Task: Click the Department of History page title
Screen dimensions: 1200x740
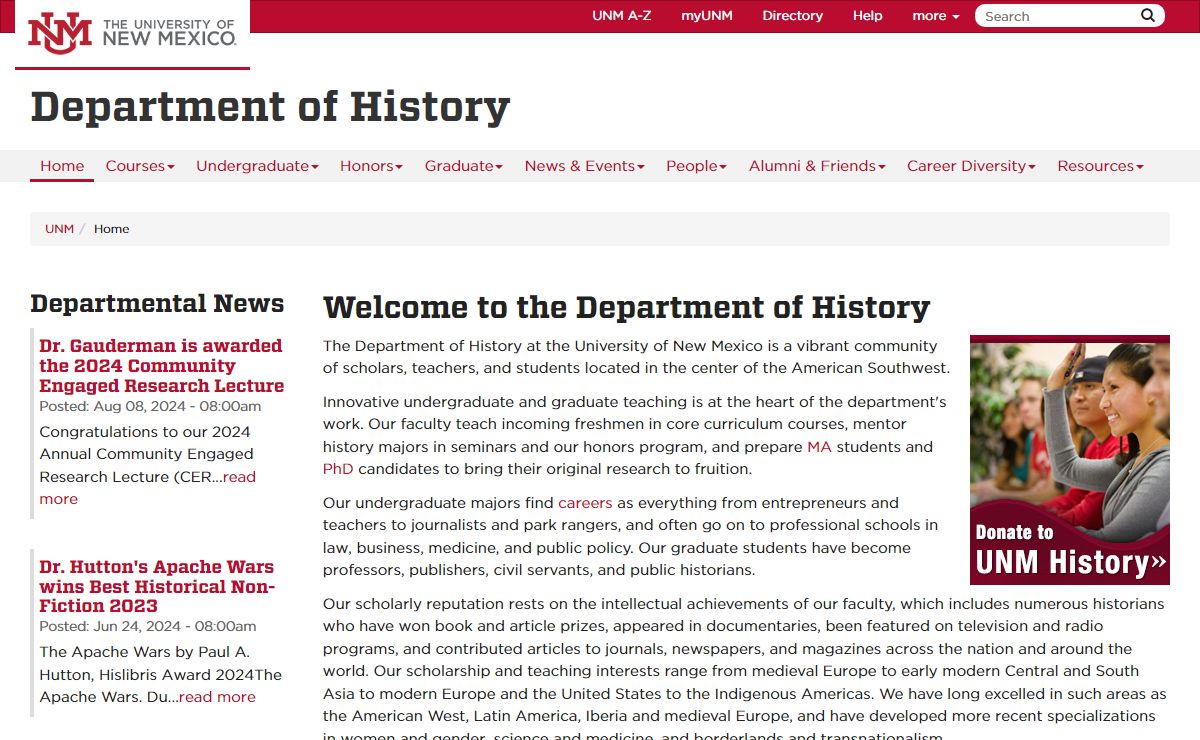Action: 270,107
